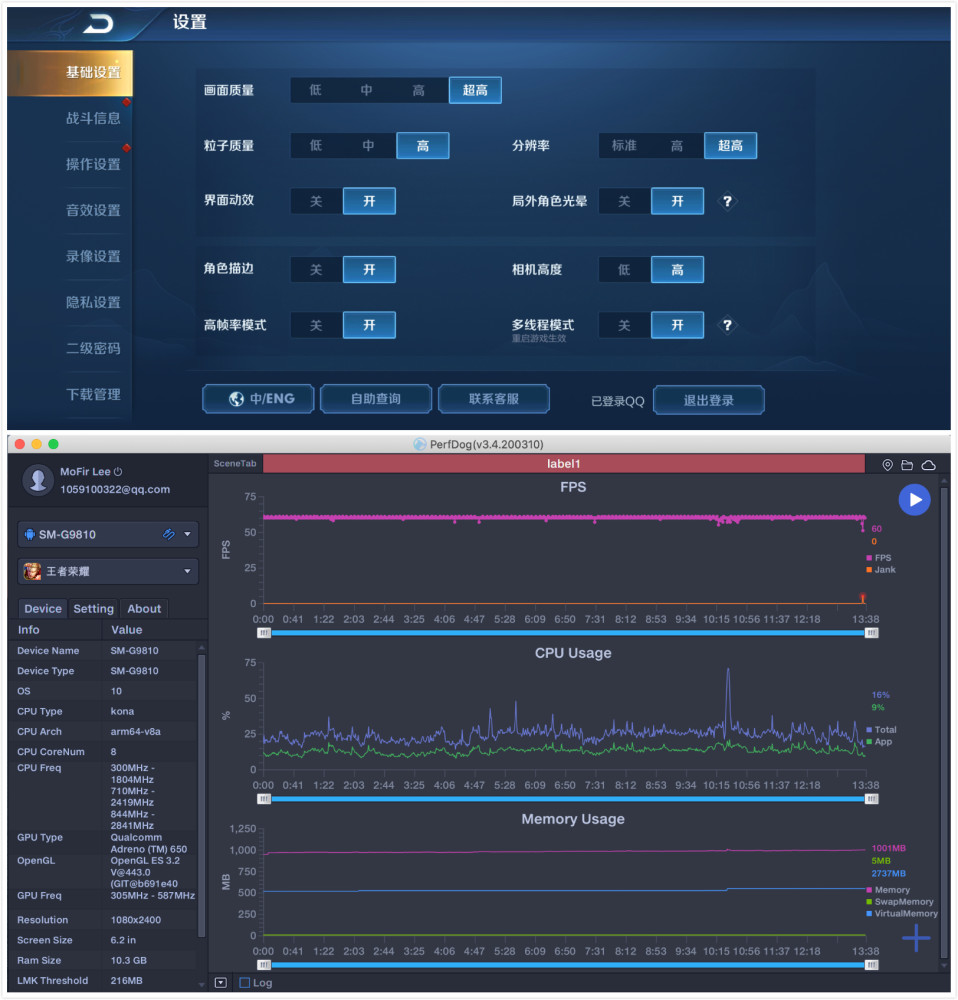
Task: Open 音效设置 in settings sidebar
Action: tap(93, 210)
